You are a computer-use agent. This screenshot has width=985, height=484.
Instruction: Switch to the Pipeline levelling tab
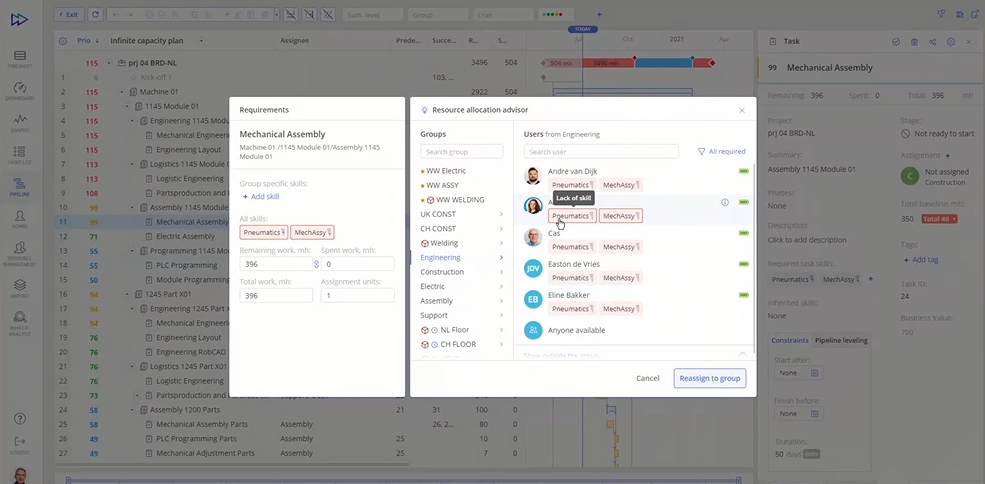tap(840, 340)
